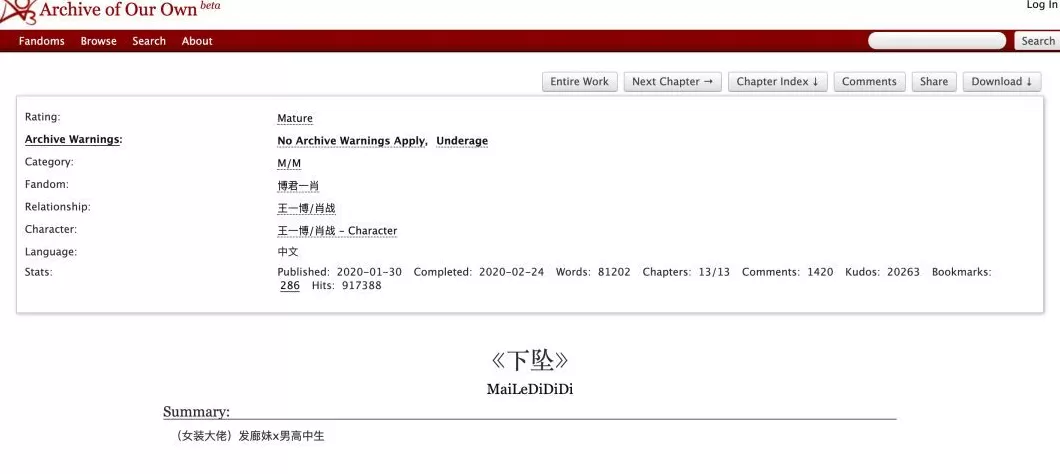This screenshot has height=474, width=1060.
Task: Expand the Chapter Index dropdown
Action: 778,82
